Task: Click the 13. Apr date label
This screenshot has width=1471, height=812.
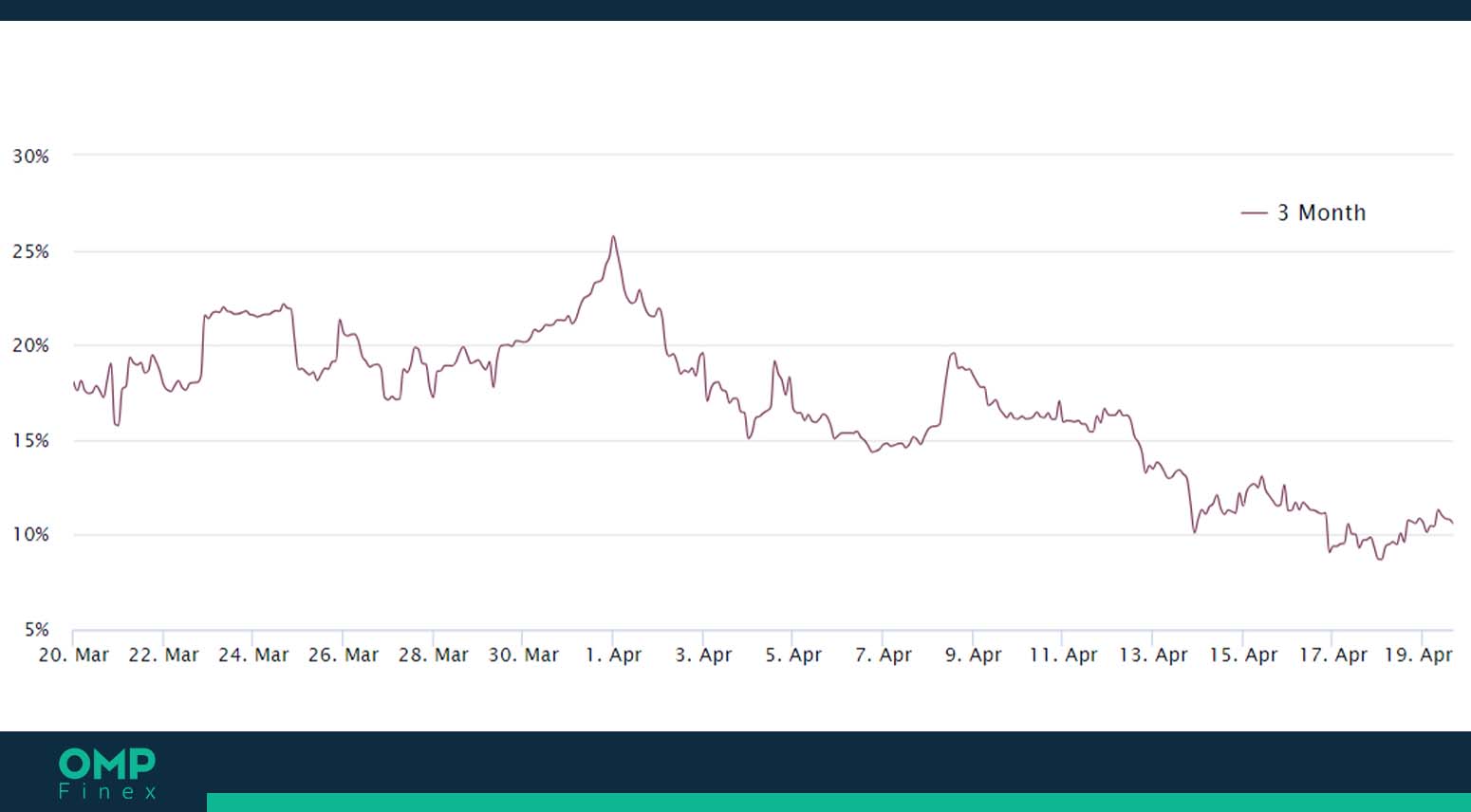Action: coord(1153,655)
